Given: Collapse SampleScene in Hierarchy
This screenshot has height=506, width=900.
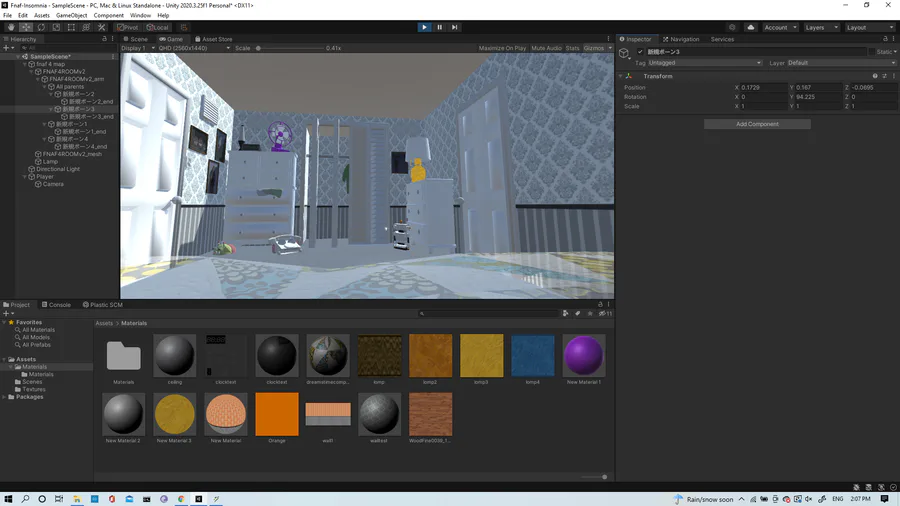Looking at the screenshot, I should point(18,57).
